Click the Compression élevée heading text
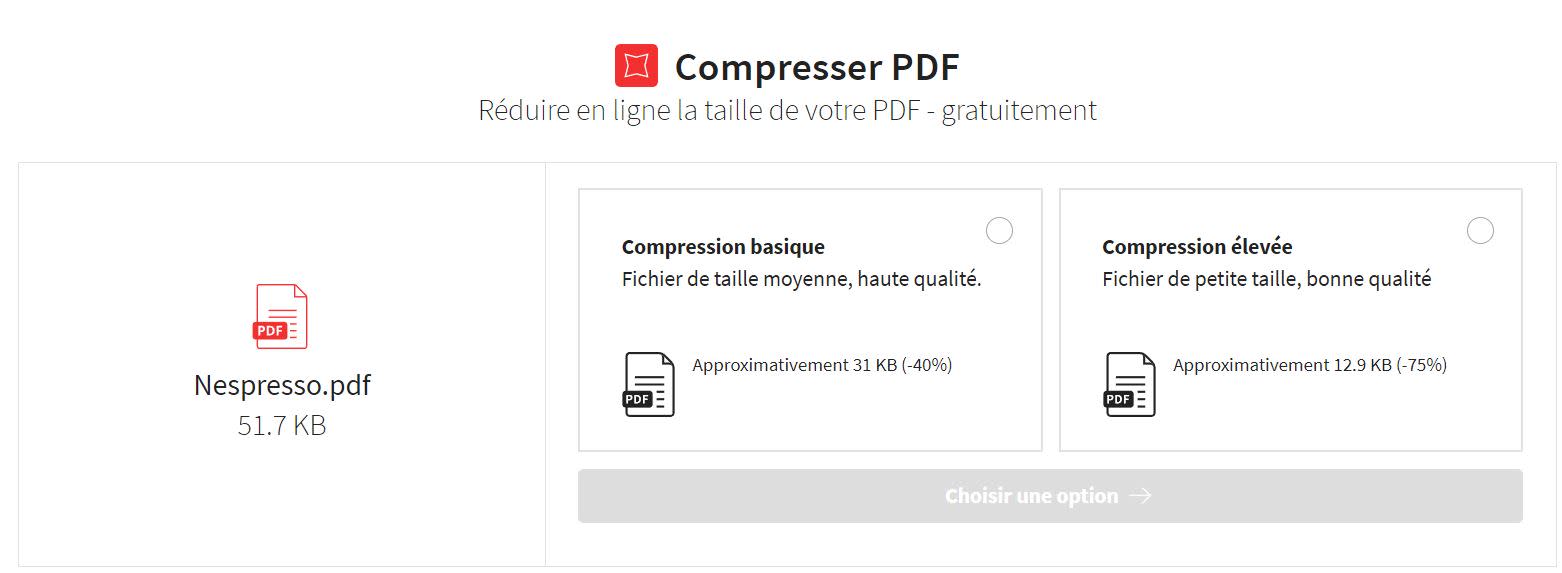1562x573 pixels. 1197,247
